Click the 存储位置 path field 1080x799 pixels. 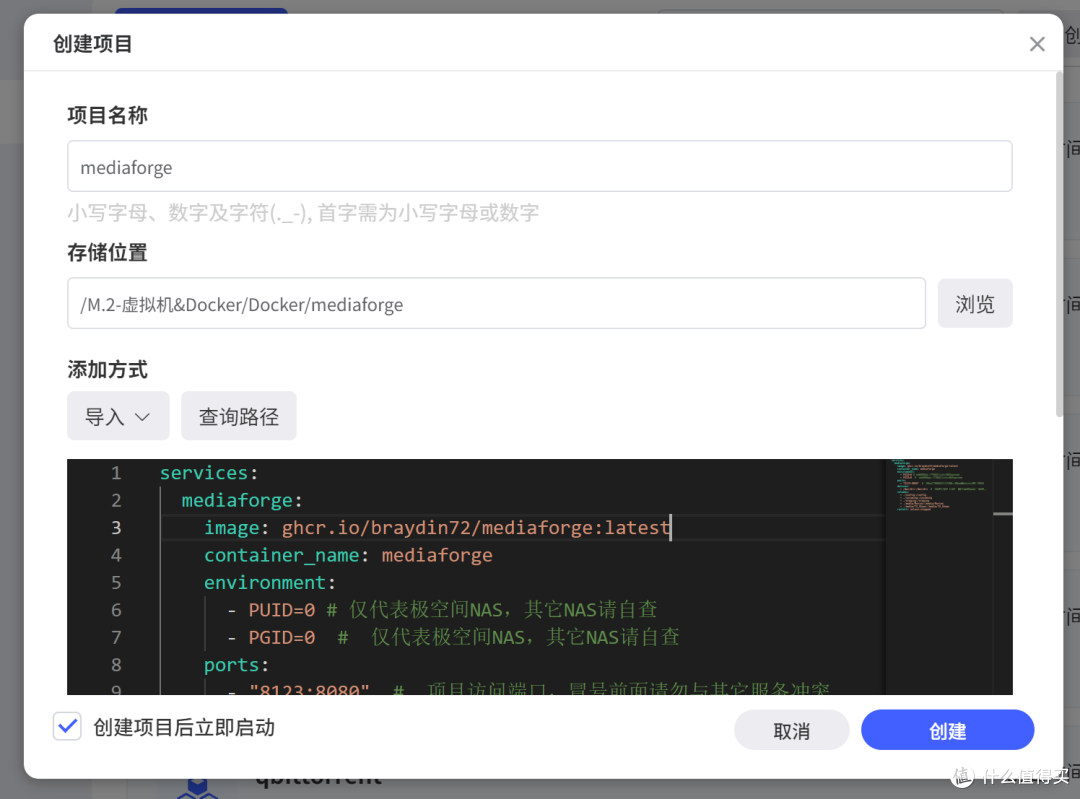496,304
